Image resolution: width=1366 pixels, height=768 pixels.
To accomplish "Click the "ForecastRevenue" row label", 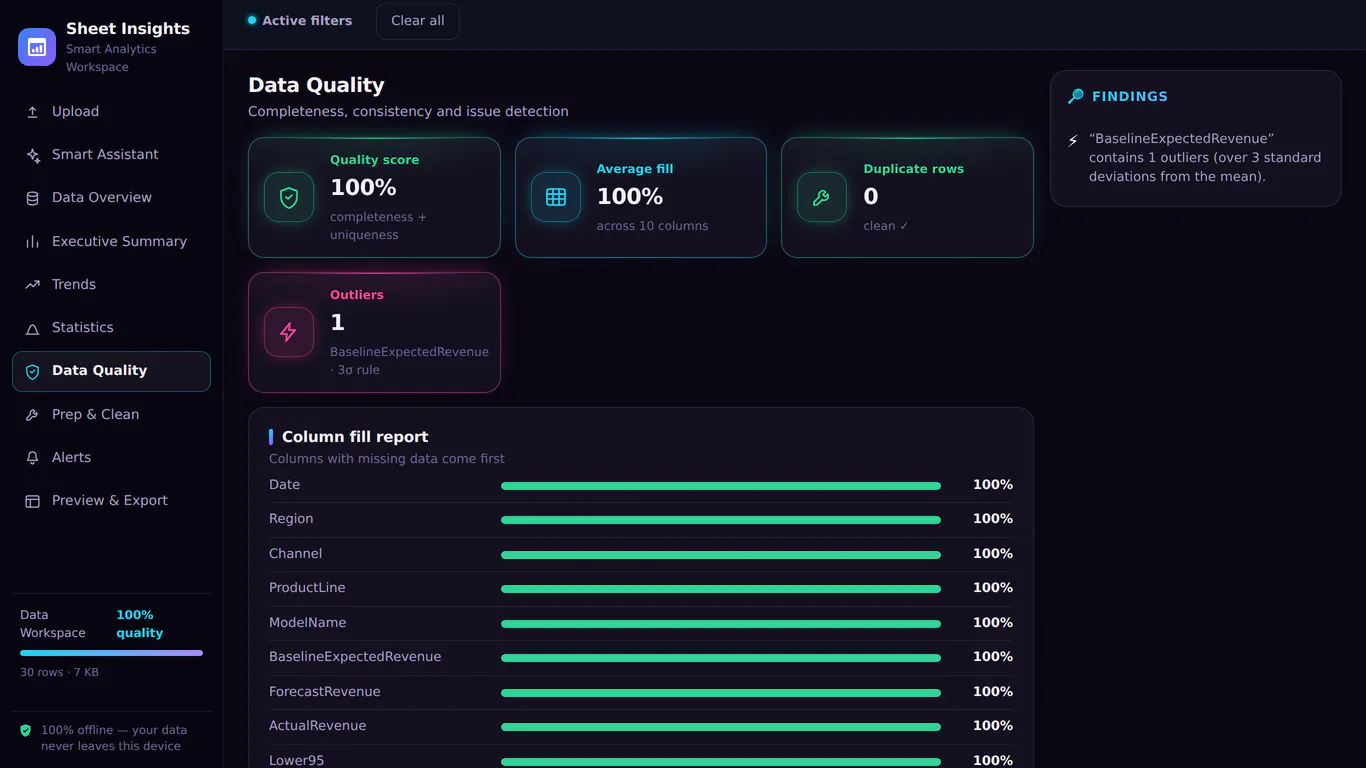I will pos(324,692).
